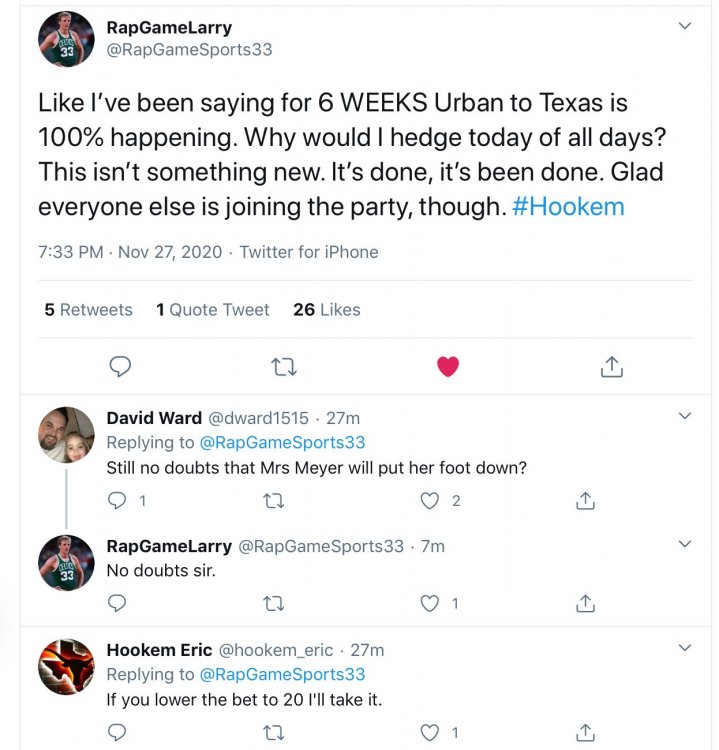Show the 26 Likes list
Viewport: 719px width, 750px height.
tap(326, 310)
